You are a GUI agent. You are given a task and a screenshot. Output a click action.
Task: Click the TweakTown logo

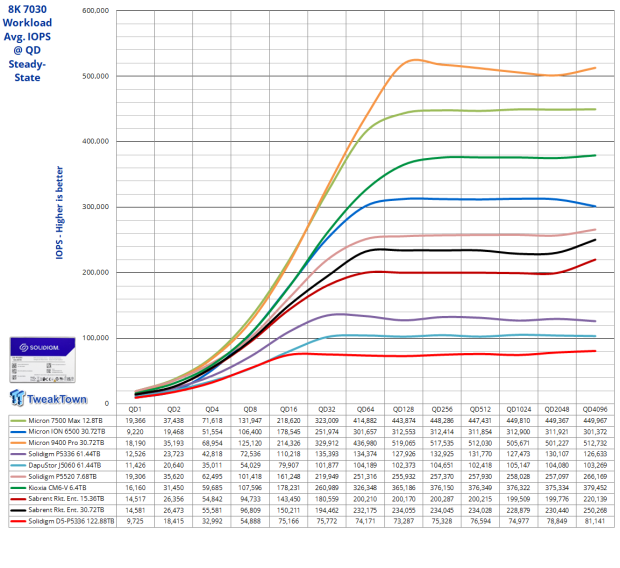(x=48, y=398)
